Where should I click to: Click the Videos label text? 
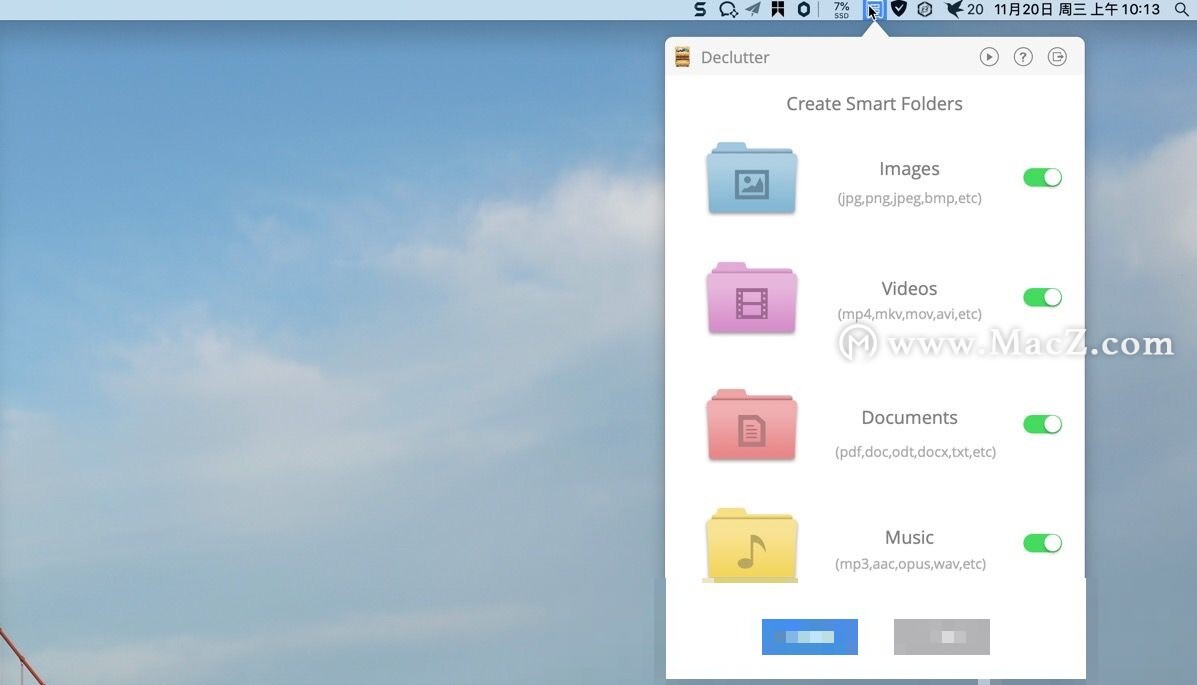[909, 289]
